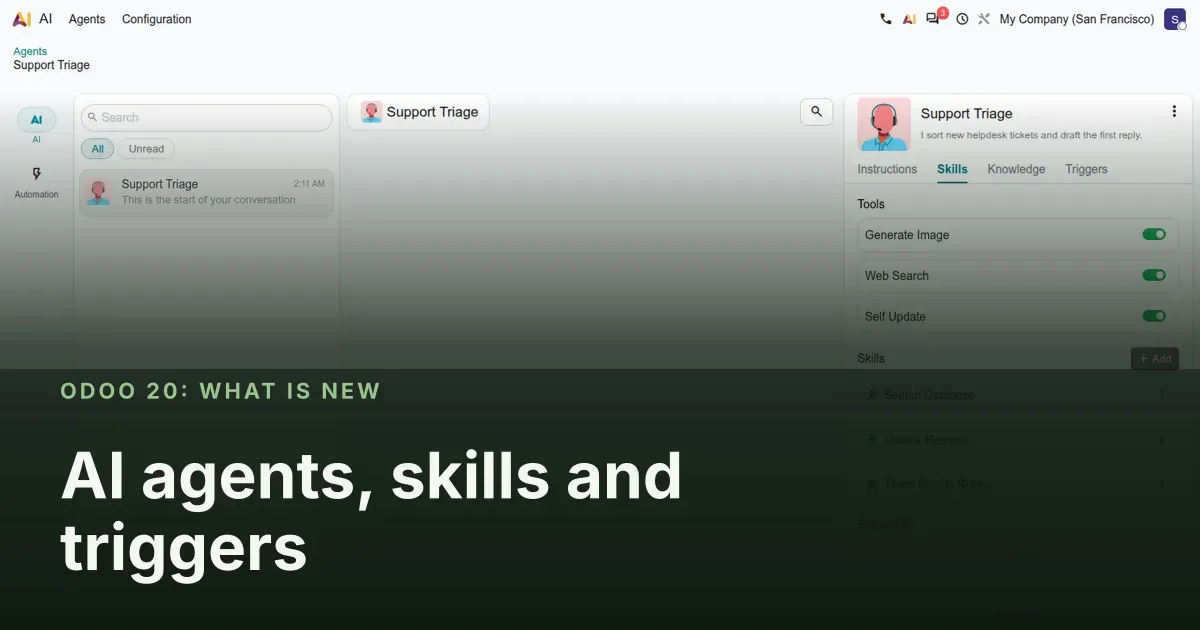This screenshot has width=1200, height=630.
Task: Open the Support Triage conversation row
Action: point(206,192)
